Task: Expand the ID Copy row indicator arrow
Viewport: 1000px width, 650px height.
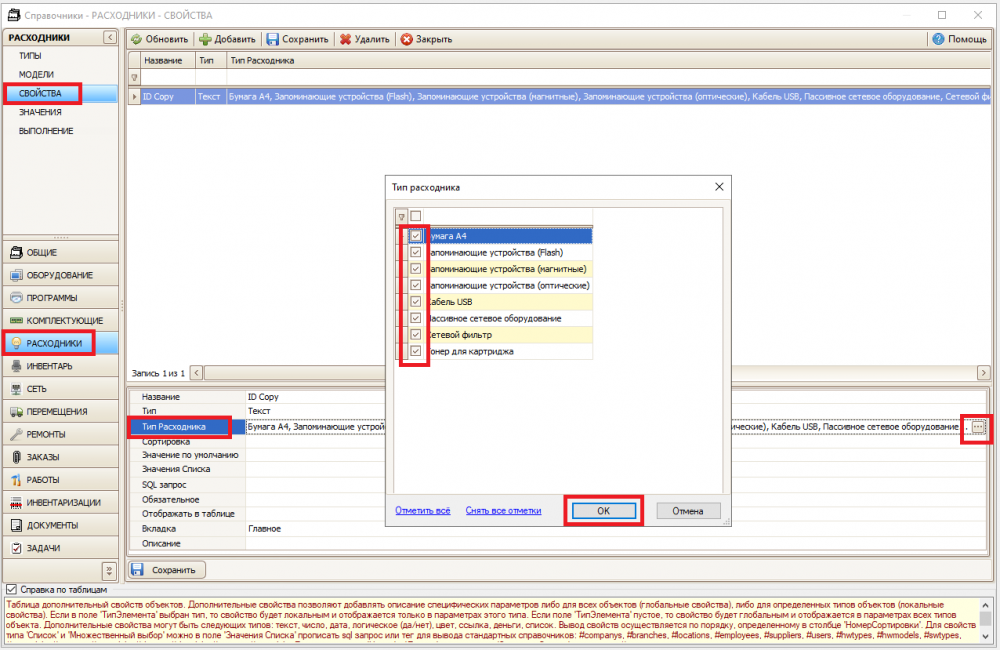Action: pos(135,97)
